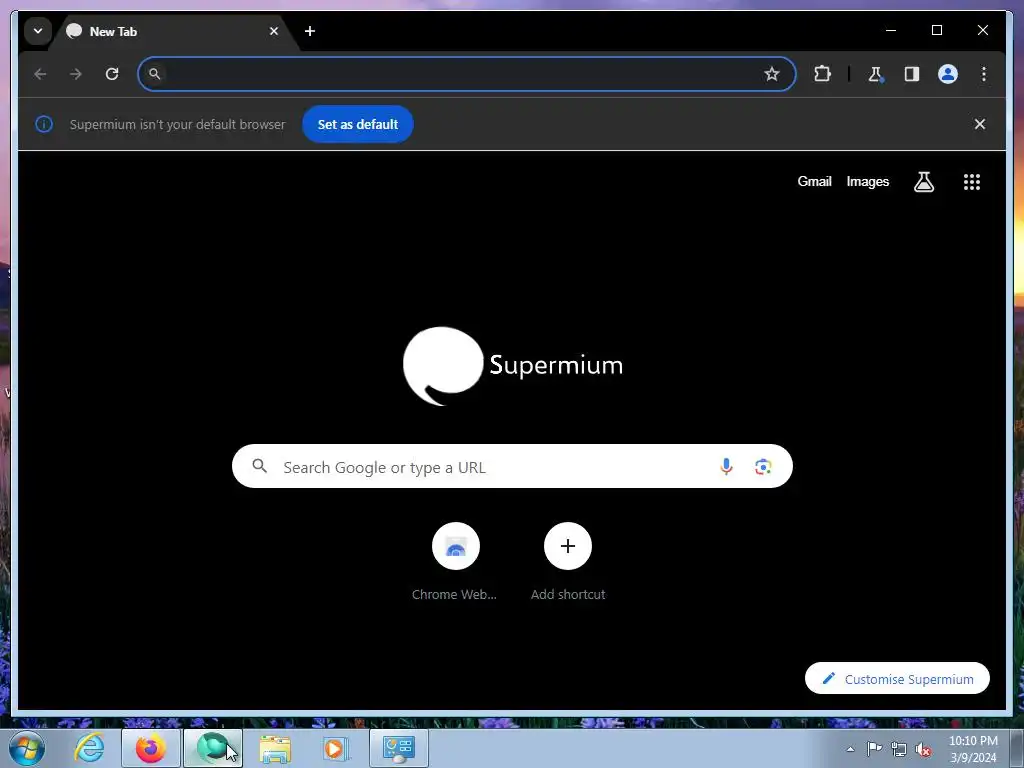Search by image with Lens icon
The image size is (1024, 768).
763,466
